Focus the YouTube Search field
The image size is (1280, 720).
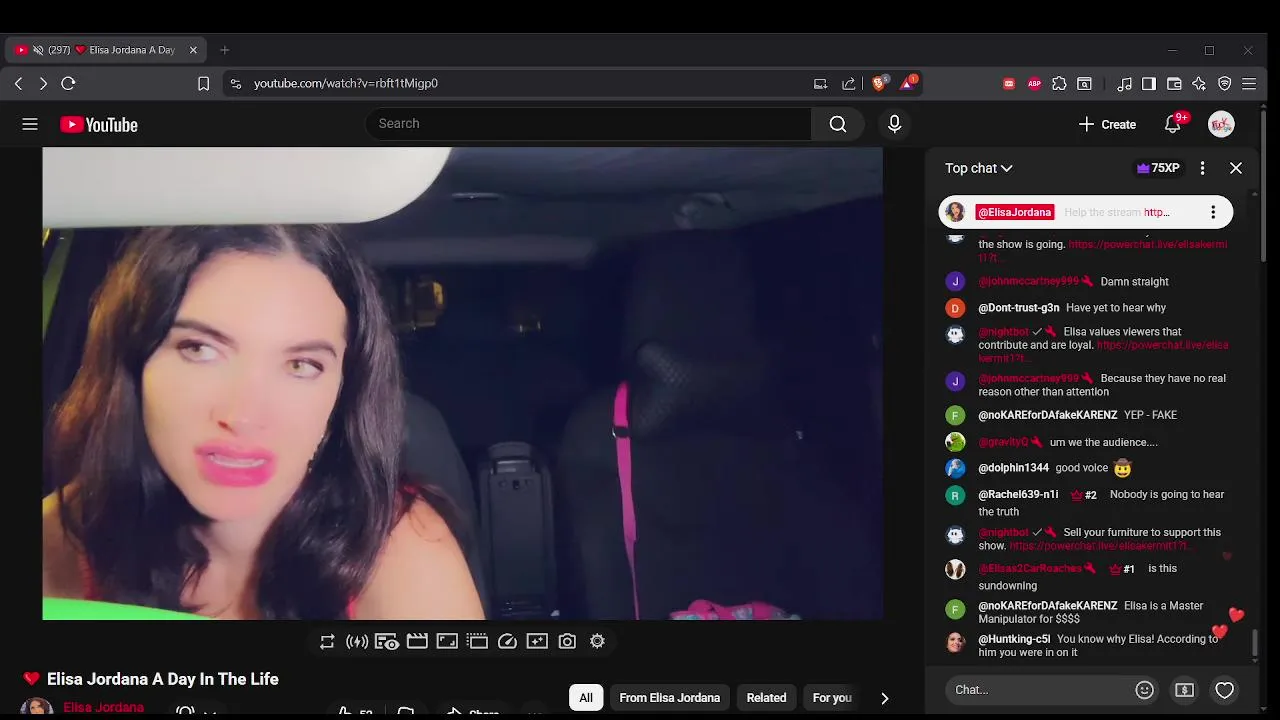[589, 124]
